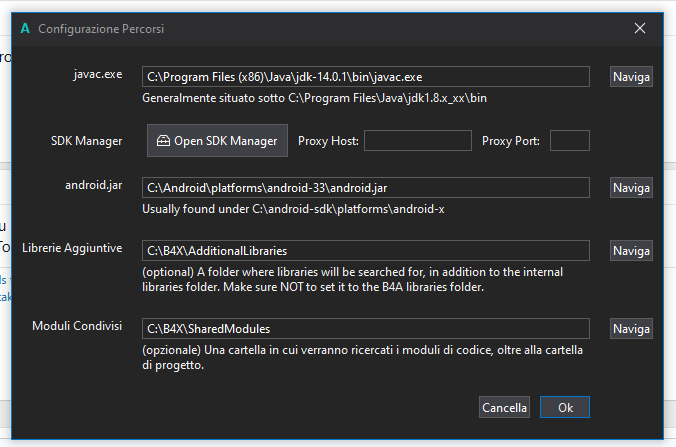Confirm paths with the Ok button

(565, 407)
